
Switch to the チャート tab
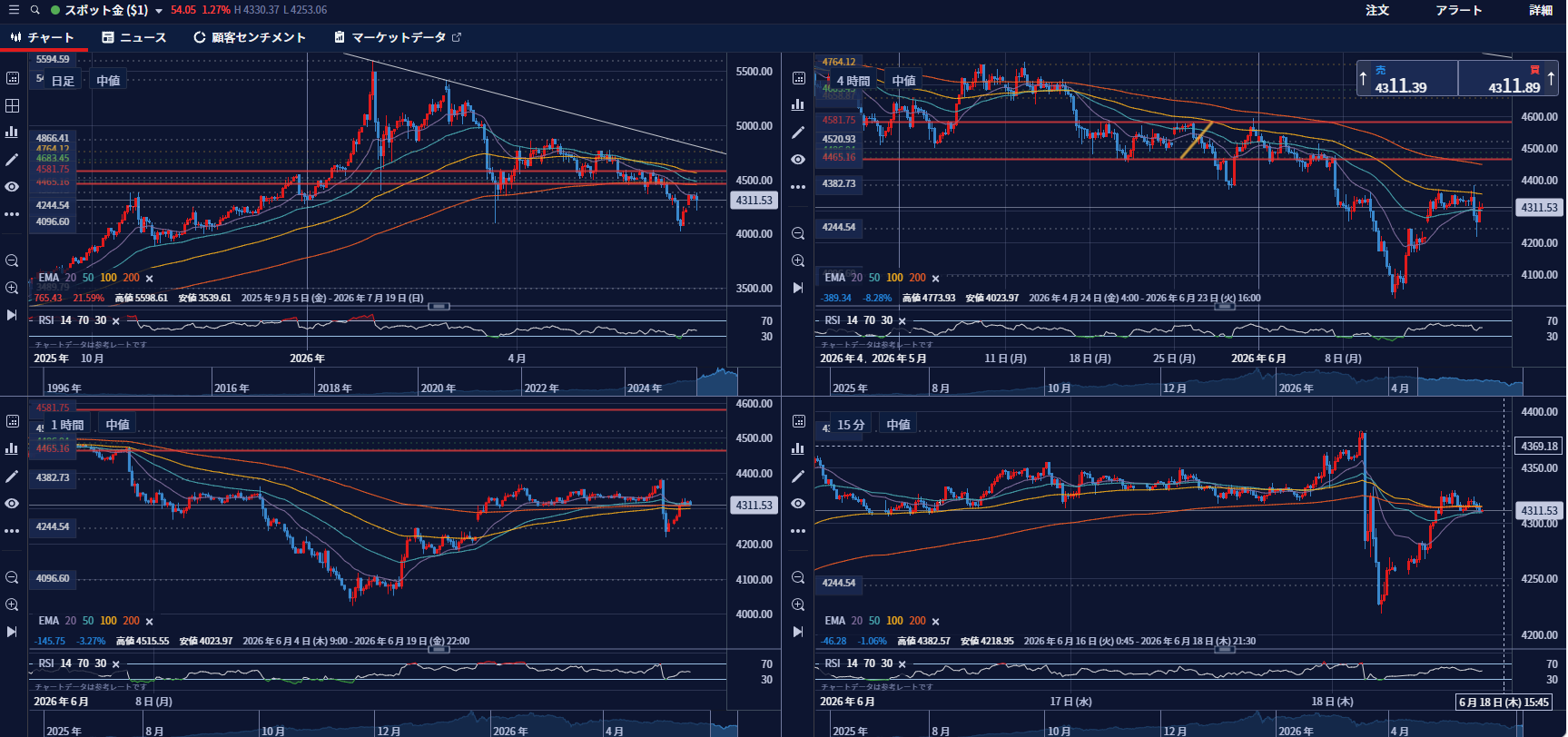[x=43, y=37]
